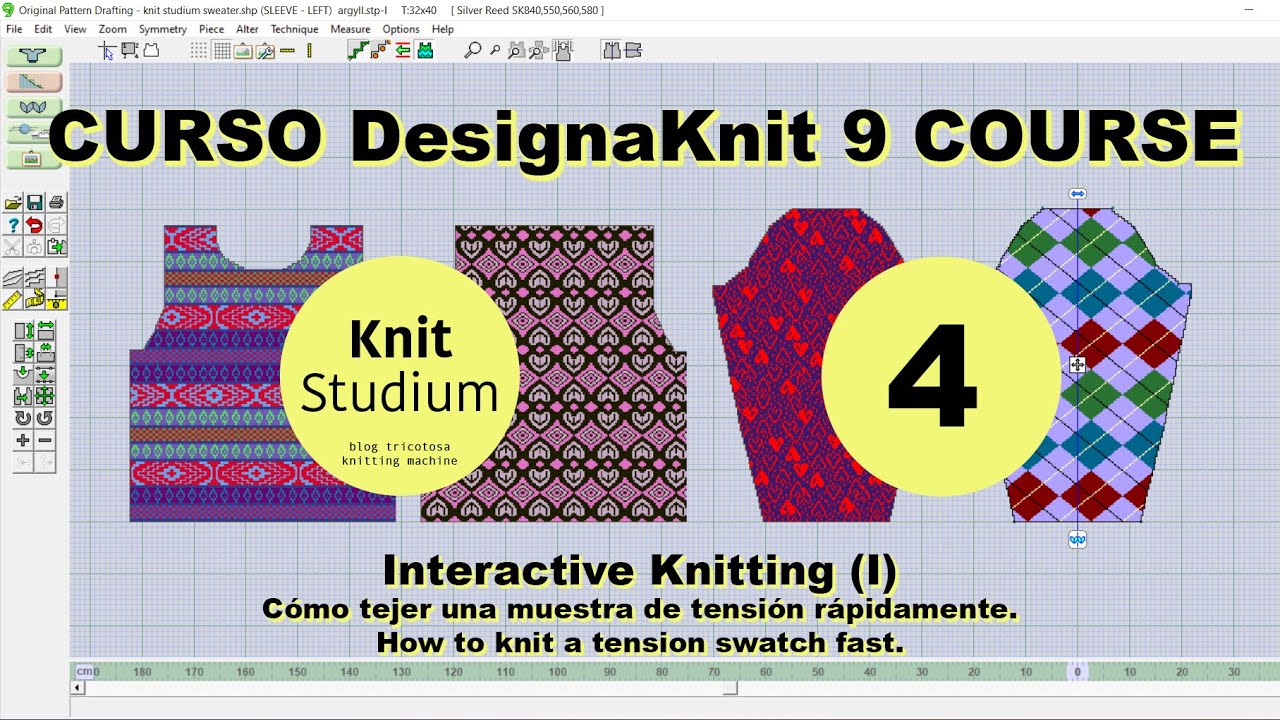Image resolution: width=1280 pixels, height=720 pixels.
Task: Click the green garment teal wave icon
Action: click(425, 50)
